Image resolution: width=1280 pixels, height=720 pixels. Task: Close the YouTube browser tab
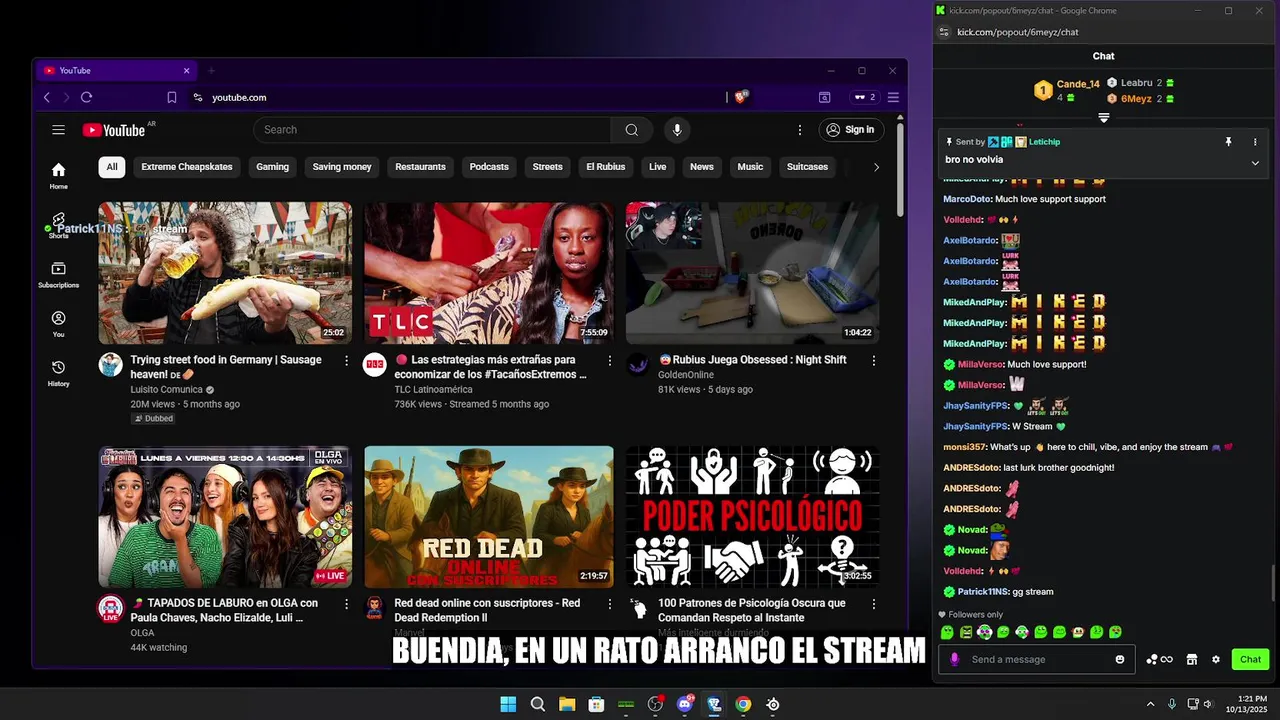tap(186, 71)
